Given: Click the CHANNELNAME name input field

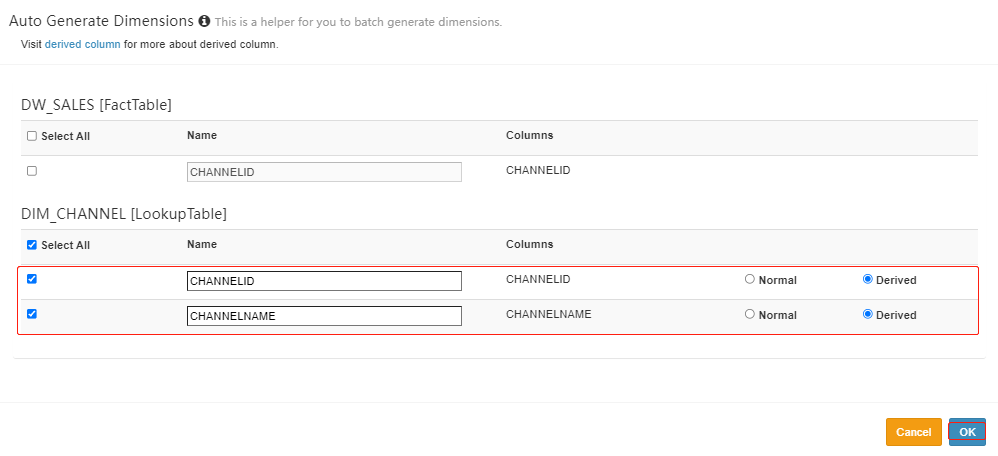Looking at the screenshot, I should pos(324,316).
